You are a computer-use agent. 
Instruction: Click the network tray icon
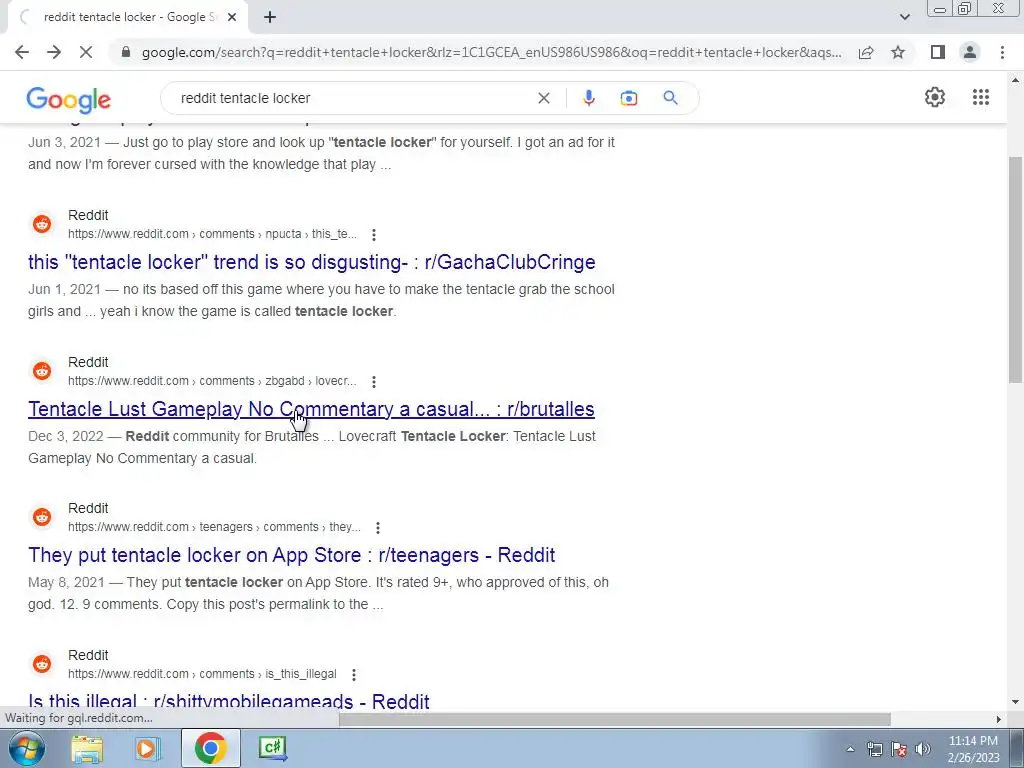click(875, 749)
